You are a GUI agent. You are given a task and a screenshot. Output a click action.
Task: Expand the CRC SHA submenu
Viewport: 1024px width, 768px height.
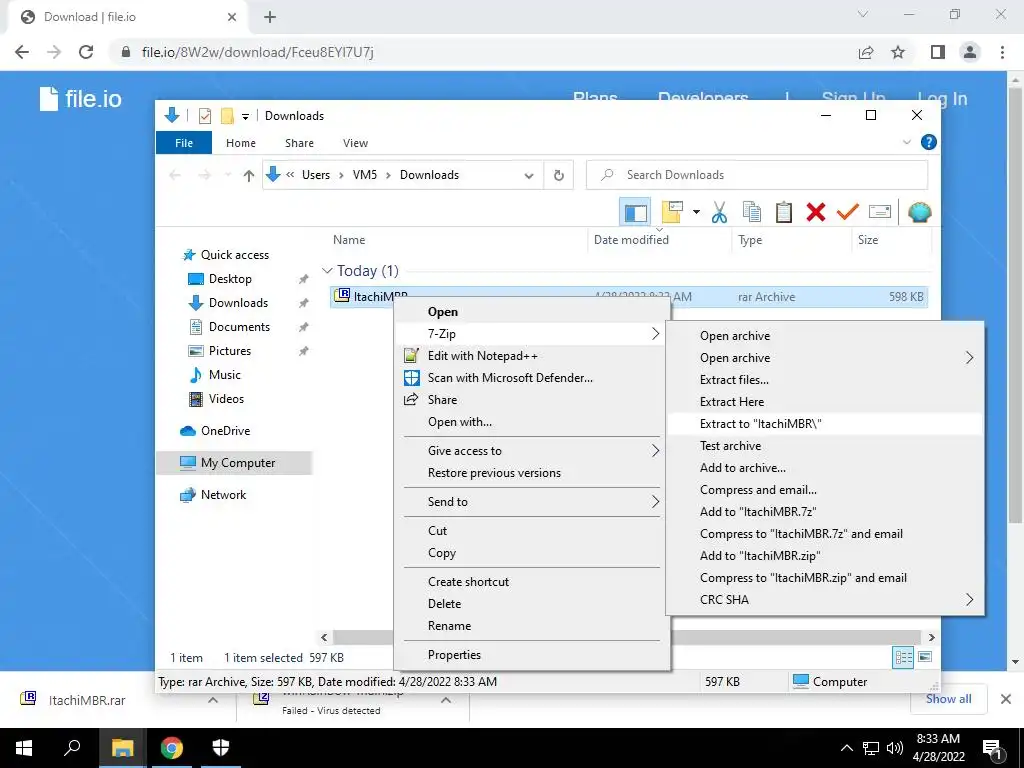[x=824, y=600]
